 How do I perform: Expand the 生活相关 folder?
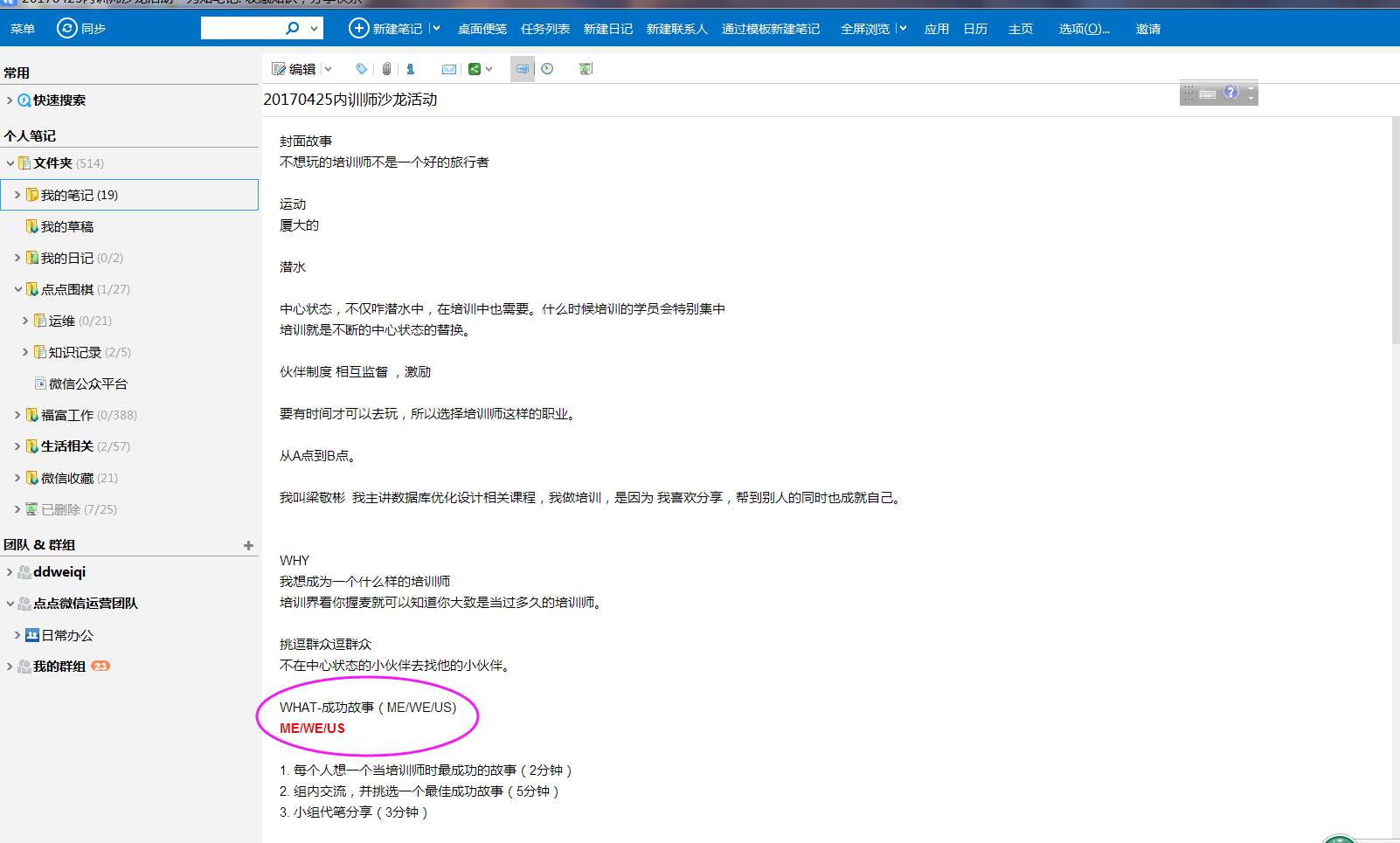click(17, 446)
